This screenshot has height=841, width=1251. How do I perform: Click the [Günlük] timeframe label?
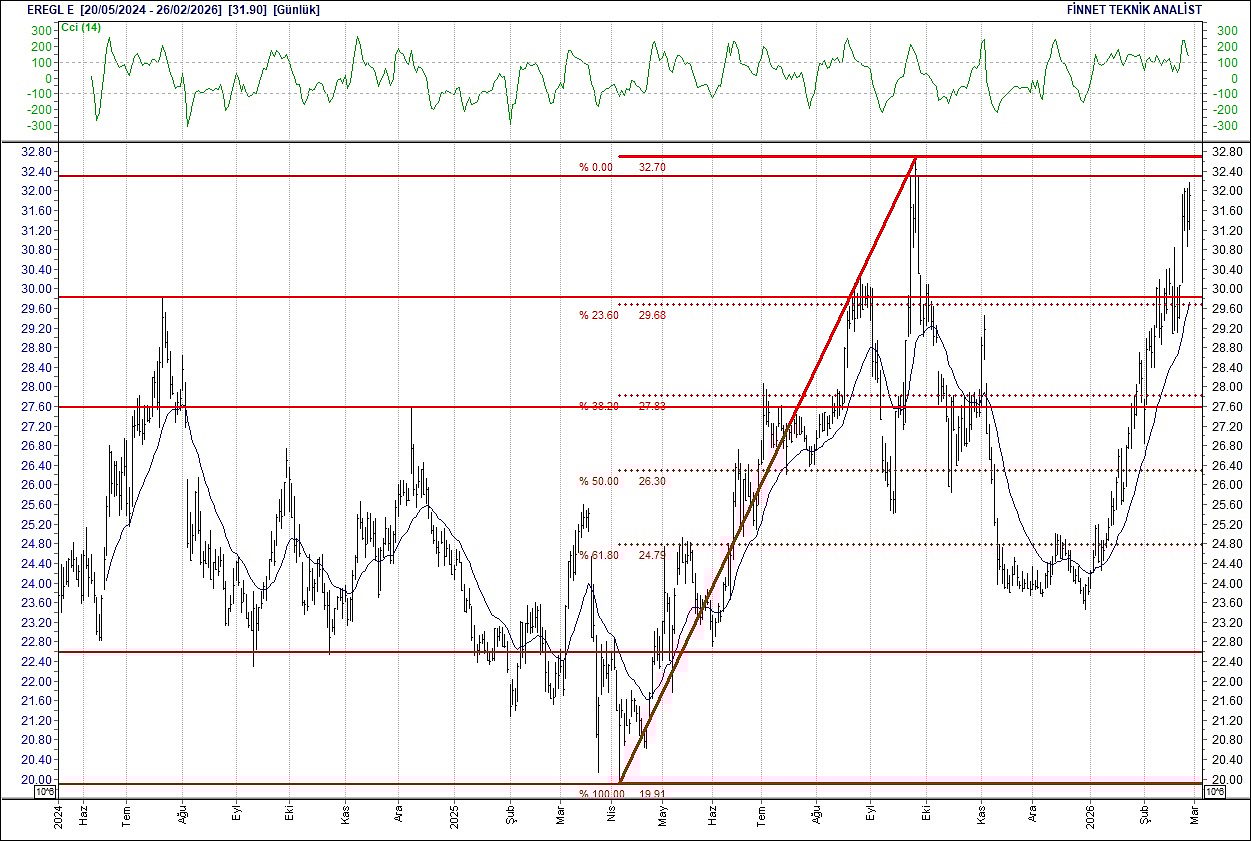[x=298, y=8]
